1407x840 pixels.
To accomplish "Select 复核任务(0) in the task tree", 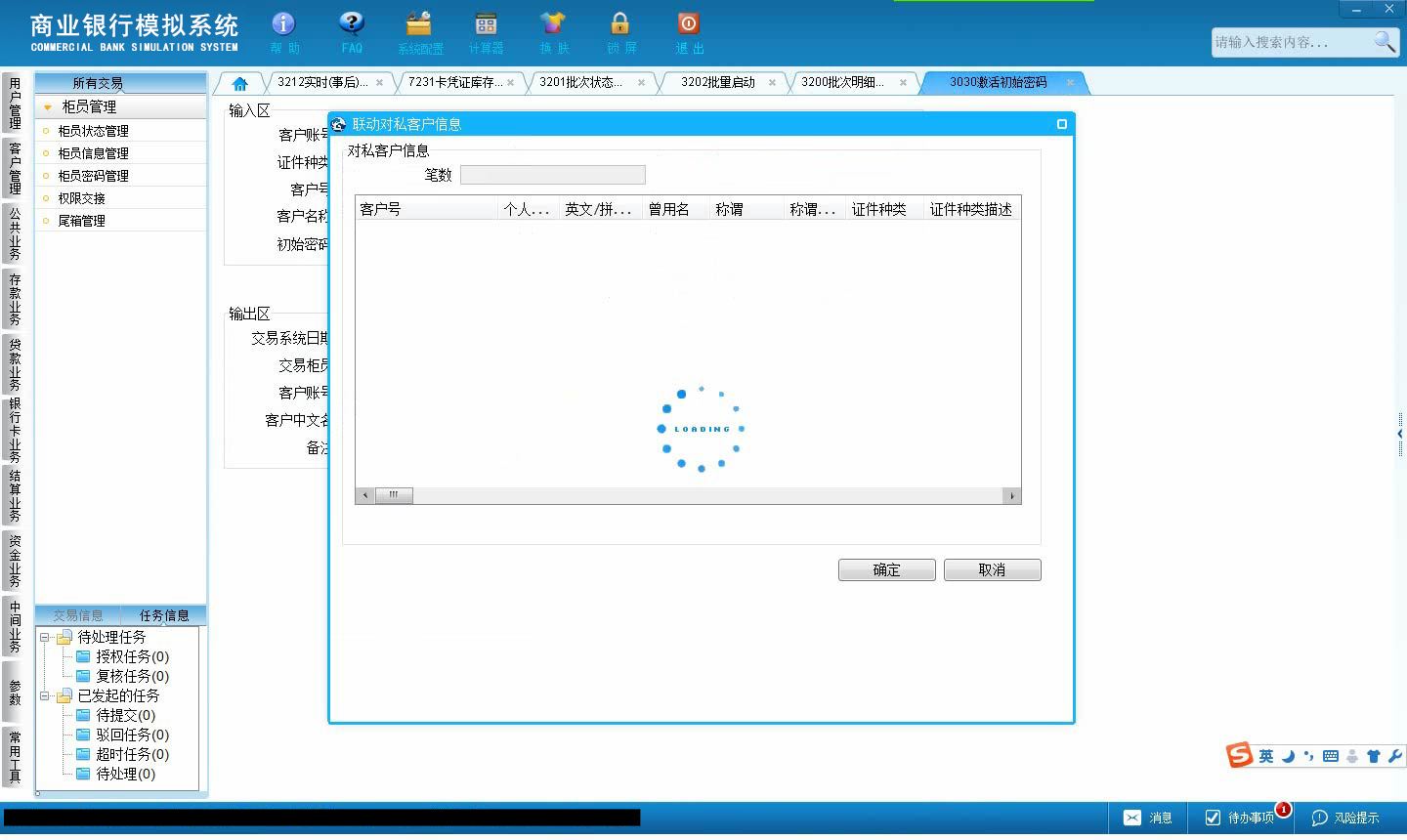I will pyautogui.click(x=132, y=677).
